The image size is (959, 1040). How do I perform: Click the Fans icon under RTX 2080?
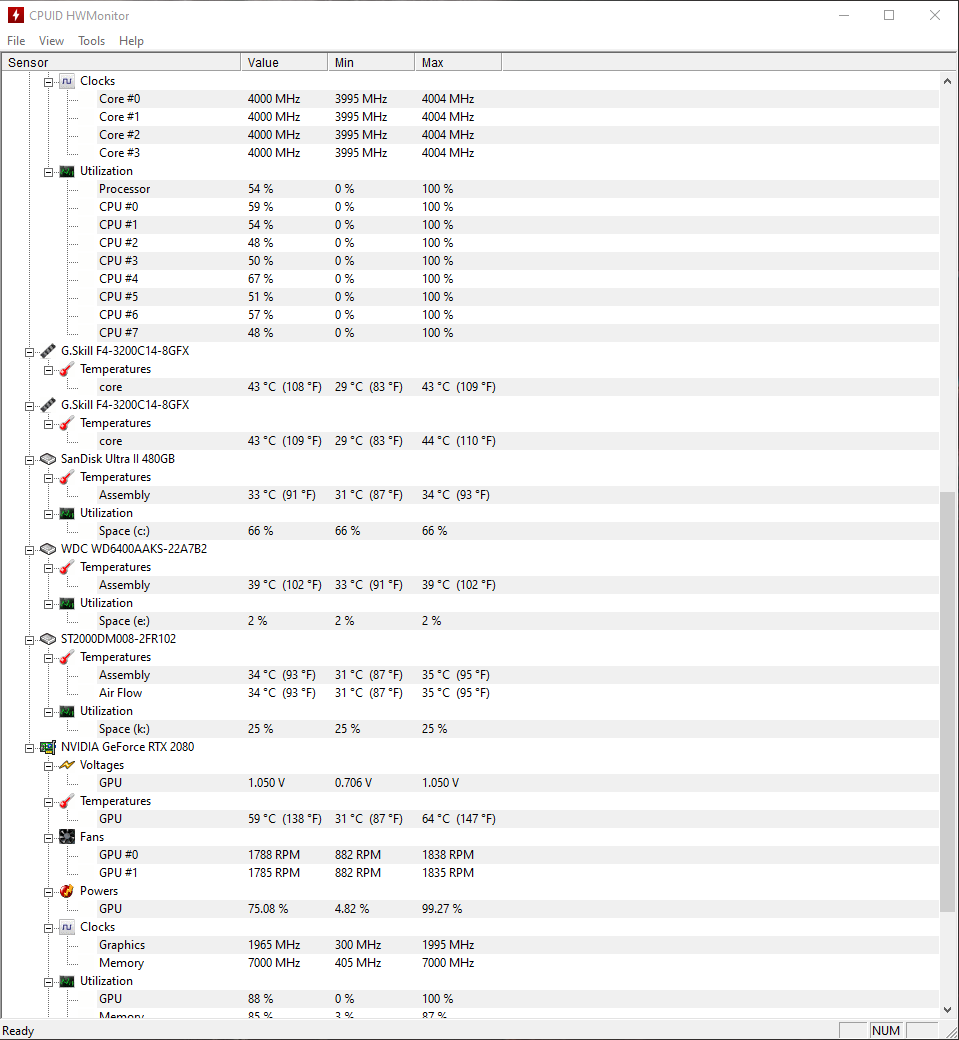pyautogui.click(x=66, y=837)
